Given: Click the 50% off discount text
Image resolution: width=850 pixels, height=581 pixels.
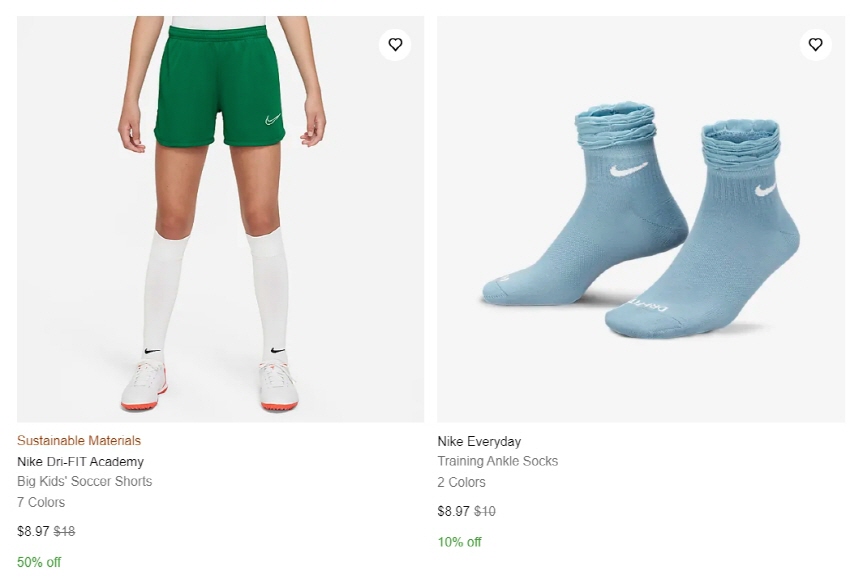Looking at the screenshot, I should coord(39,562).
